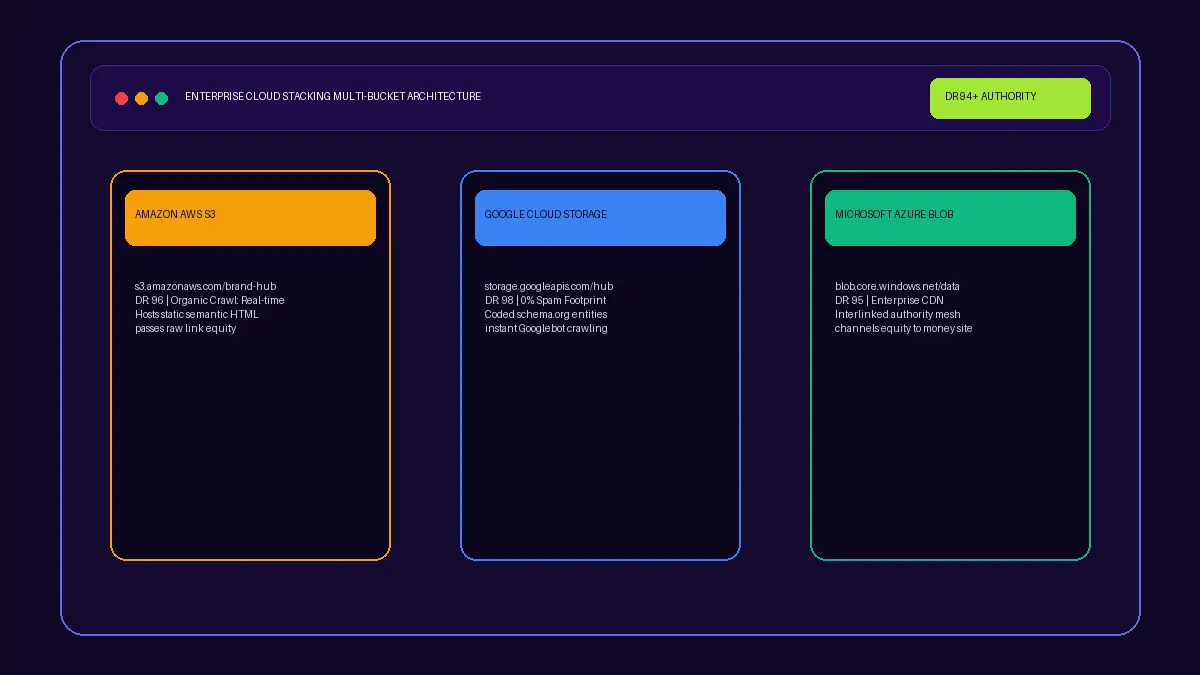This screenshot has width=1200, height=675.
Task: Click the orange window dot
Action: (x=141, y=98)
